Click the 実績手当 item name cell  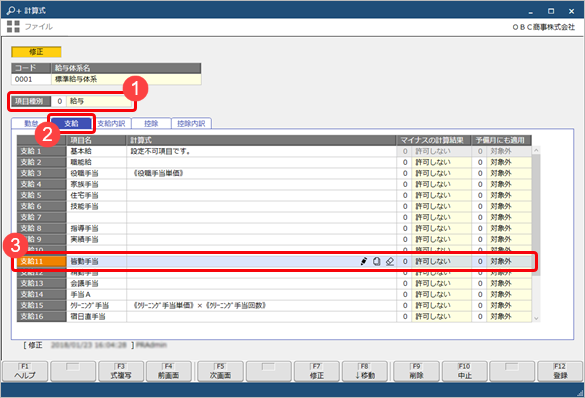[96, 239]
